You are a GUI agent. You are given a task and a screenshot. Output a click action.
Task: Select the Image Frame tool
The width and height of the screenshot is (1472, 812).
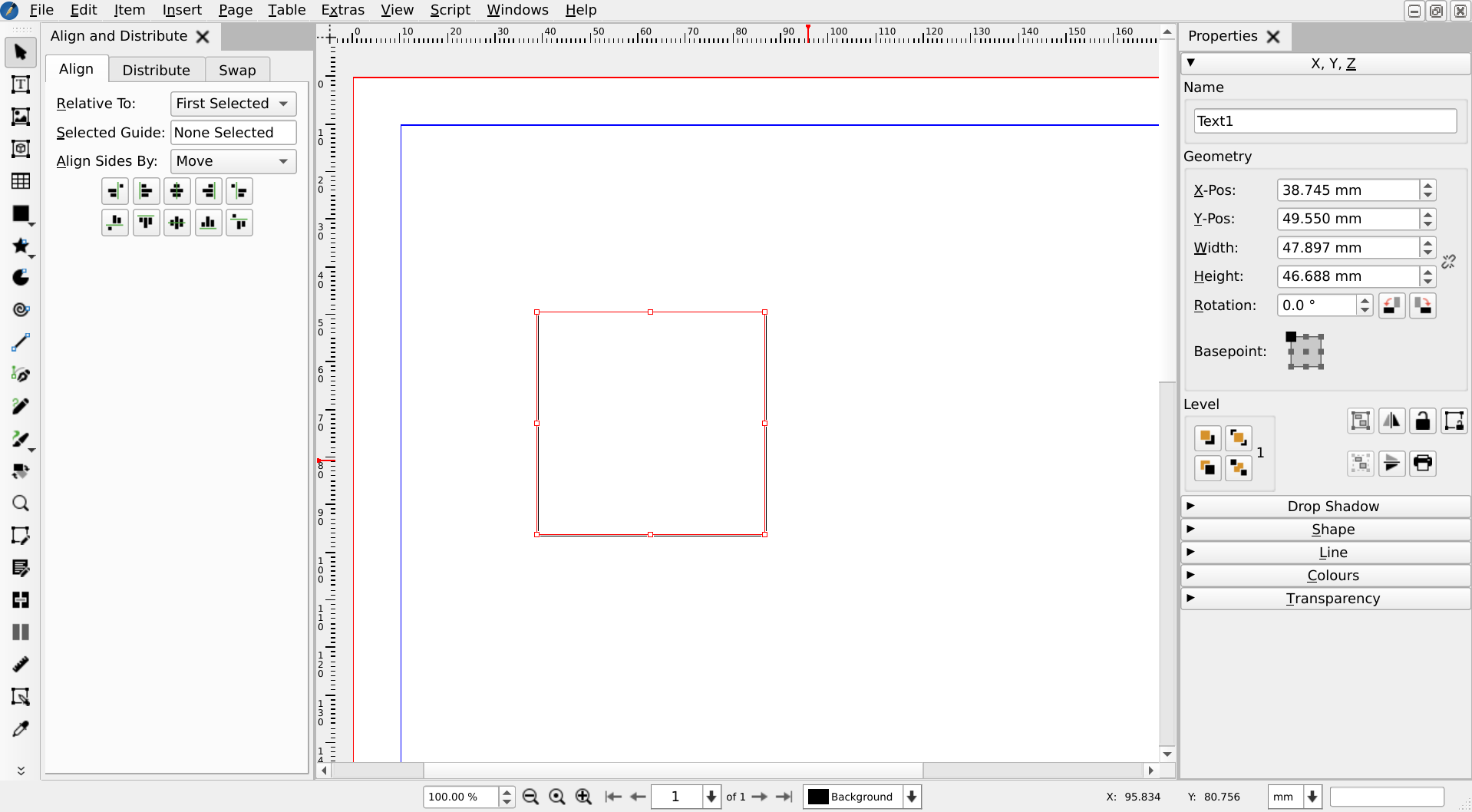click(21, 117)
